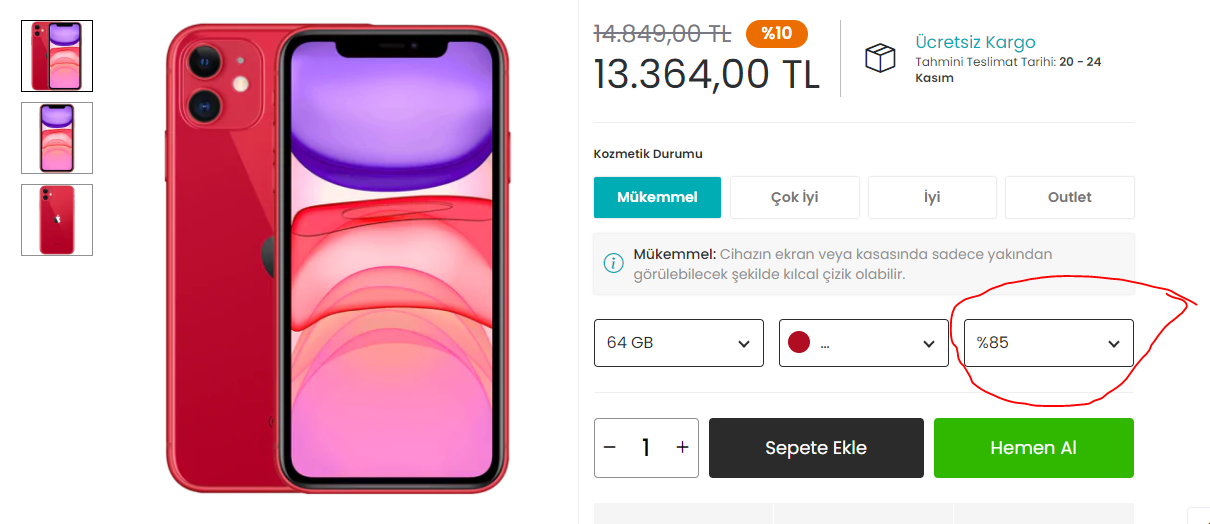Viewport: 1210px width, 524px height.
Task: Click chevron arrow on %85 battery selector
Action: (x=1114, y=344)
